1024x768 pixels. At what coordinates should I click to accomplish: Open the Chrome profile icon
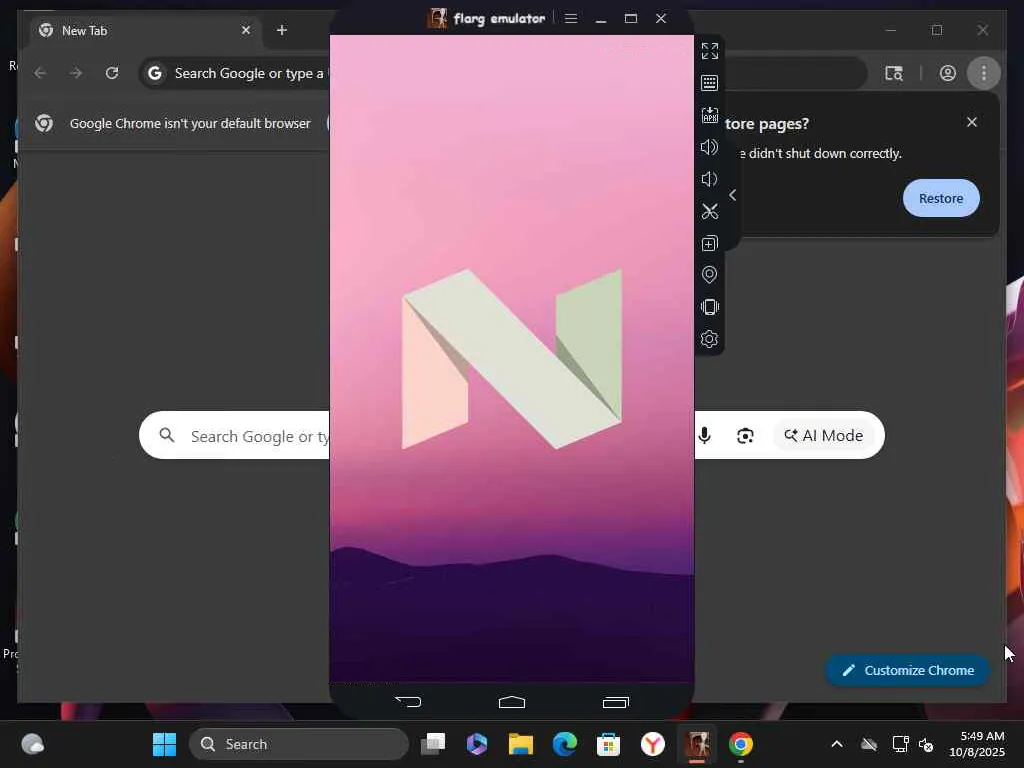948,73
